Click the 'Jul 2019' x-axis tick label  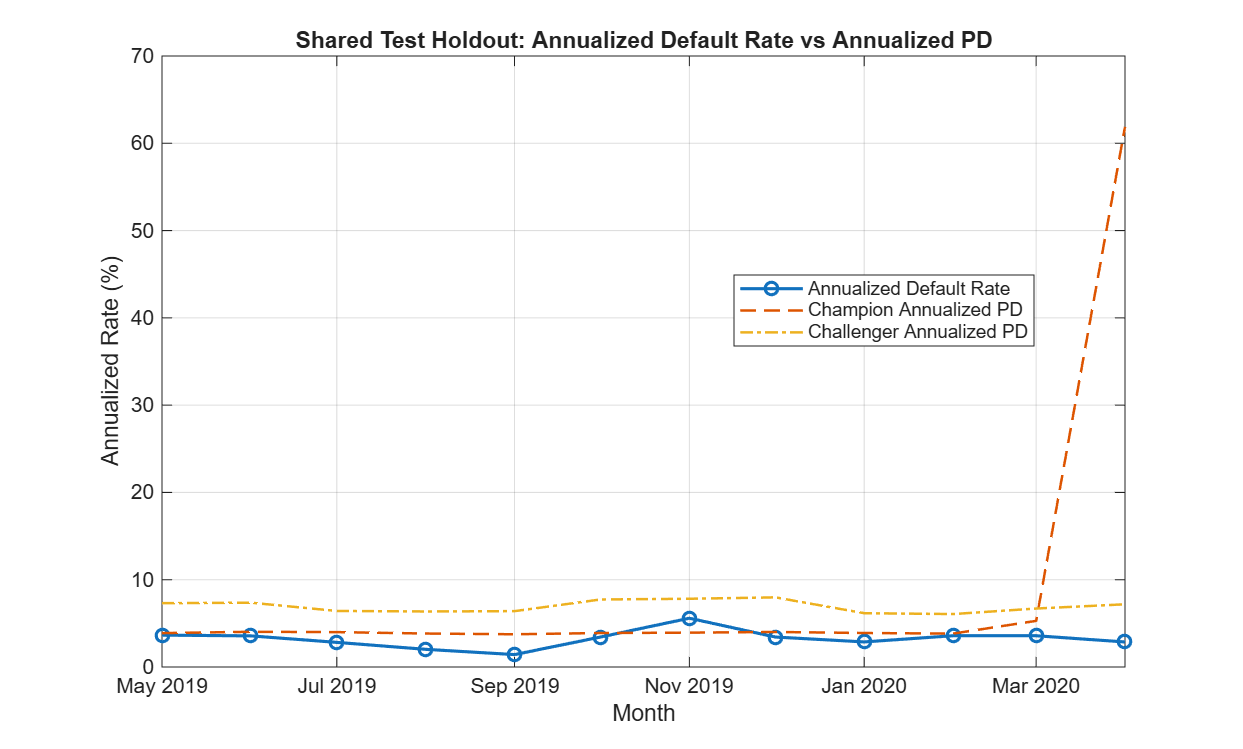337,687
